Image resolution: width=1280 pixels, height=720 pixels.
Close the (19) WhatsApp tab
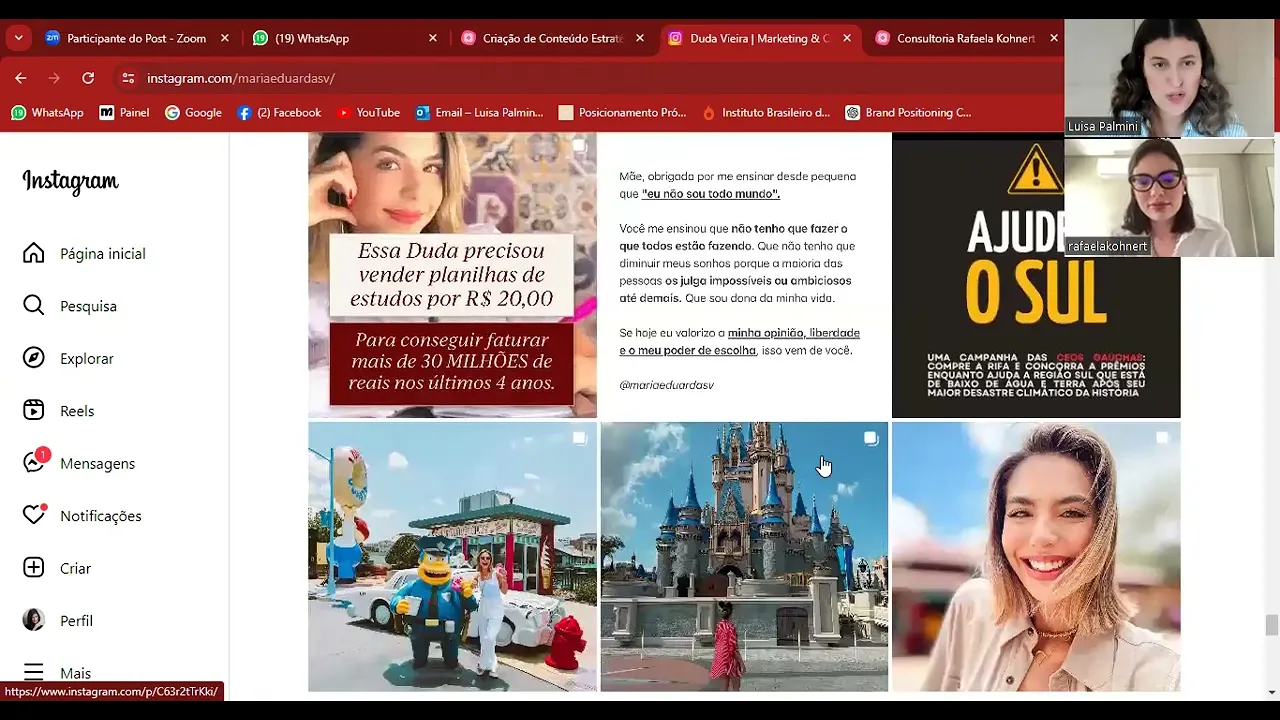click(433, 38)
